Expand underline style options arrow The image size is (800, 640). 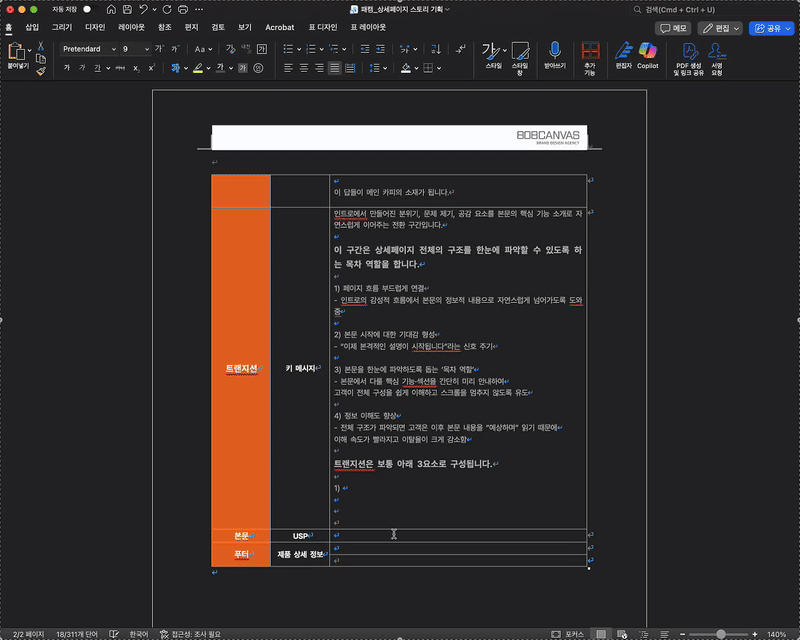coord(108,68)
